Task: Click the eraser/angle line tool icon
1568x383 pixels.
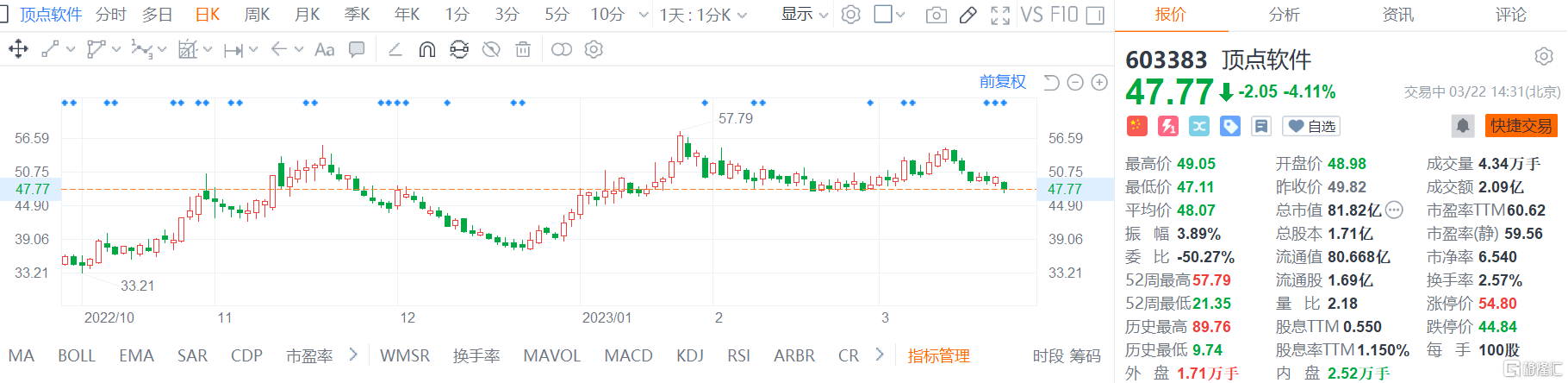Action: (x=395, y=50)
